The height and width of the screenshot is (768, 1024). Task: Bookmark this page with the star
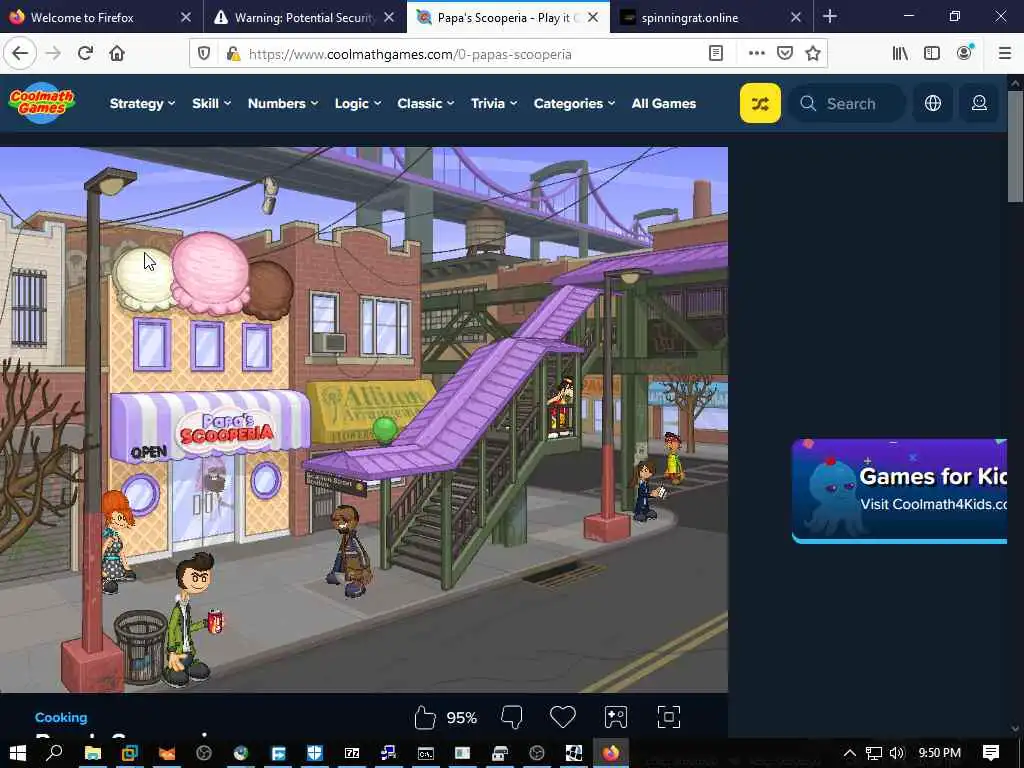coord(812,54)
